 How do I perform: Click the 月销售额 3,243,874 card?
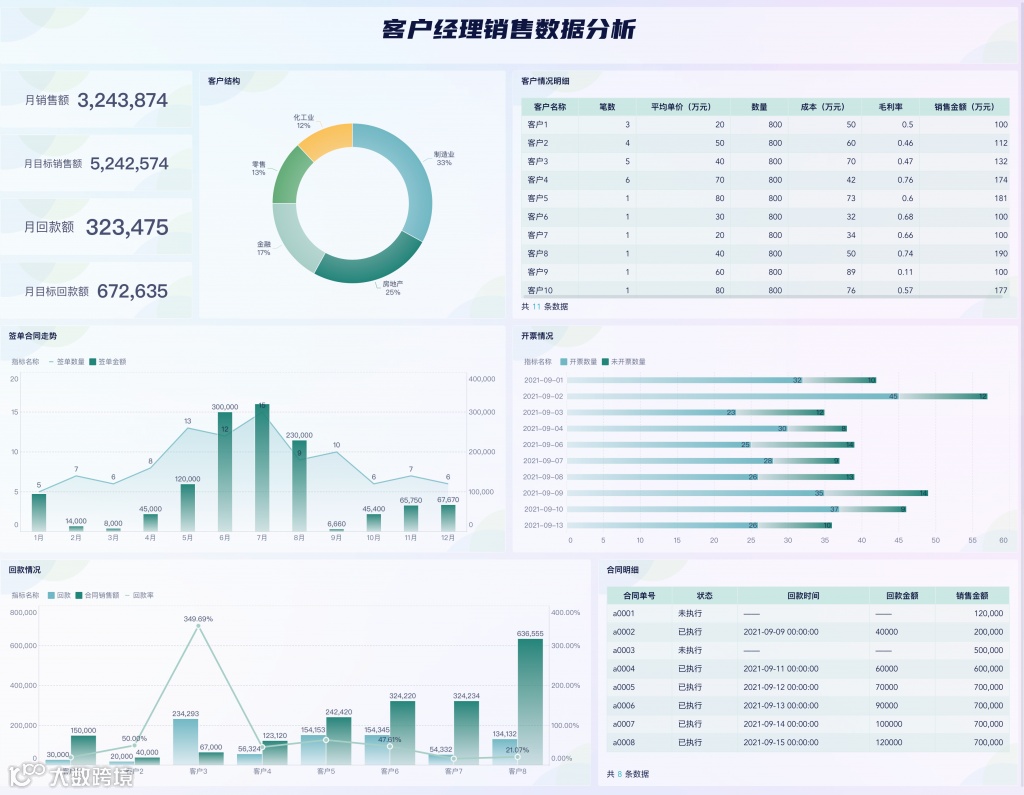point(96,100)
